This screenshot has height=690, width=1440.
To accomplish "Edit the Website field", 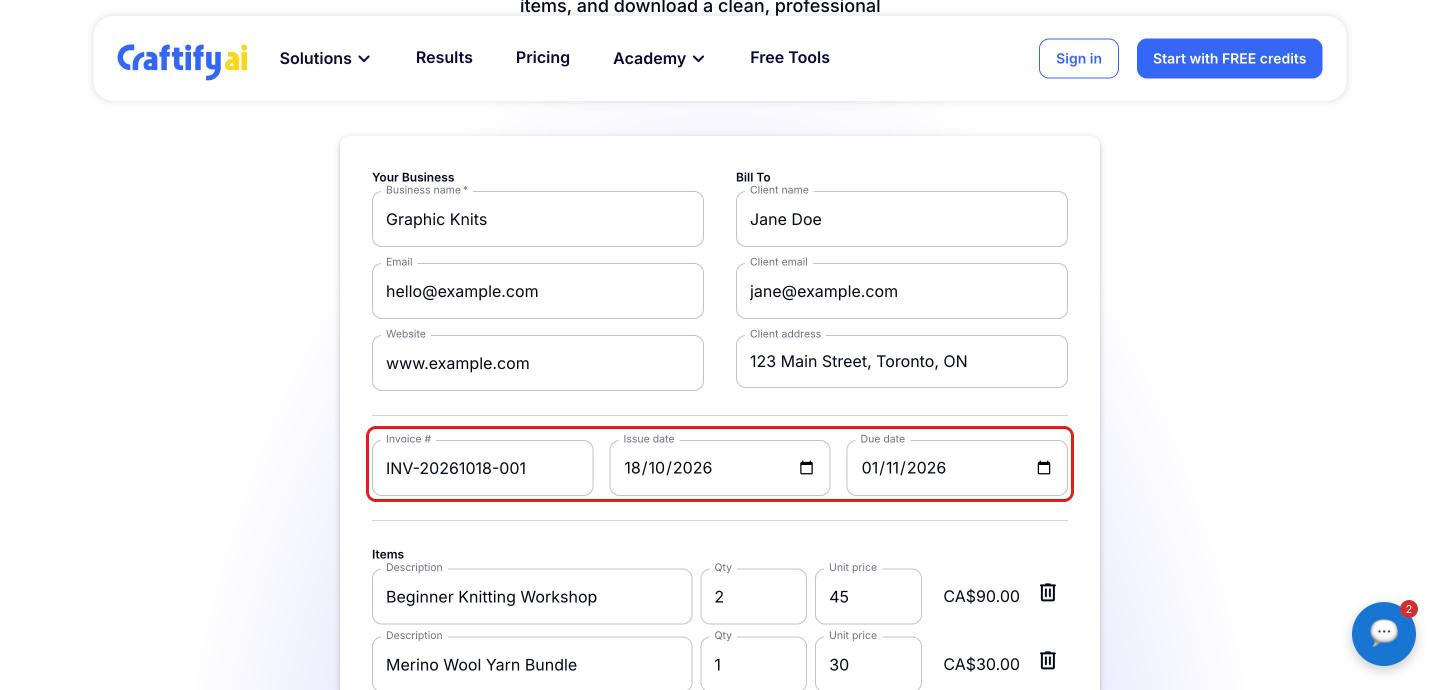I will click(x=538, y=363).
